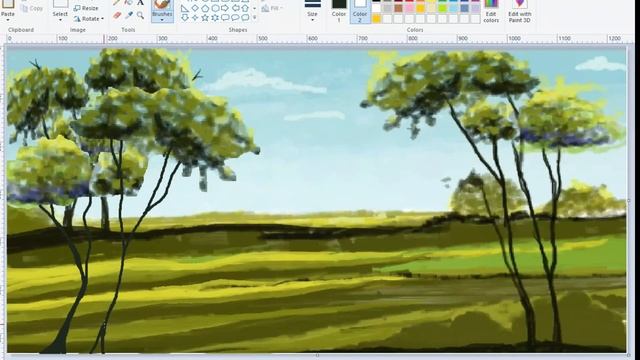Choose the diamond shape
640x360 pixels.
pos(195,8)
